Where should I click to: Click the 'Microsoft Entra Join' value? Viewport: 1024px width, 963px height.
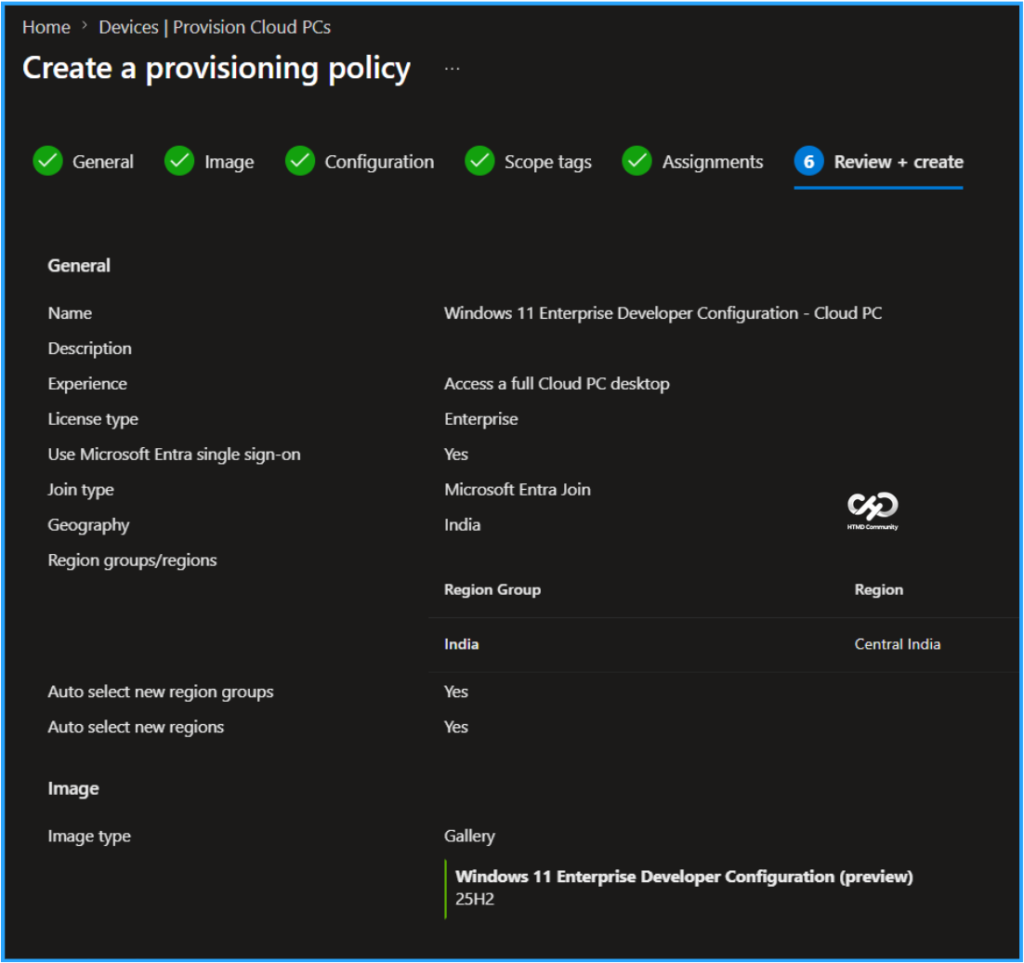point(517,490)
